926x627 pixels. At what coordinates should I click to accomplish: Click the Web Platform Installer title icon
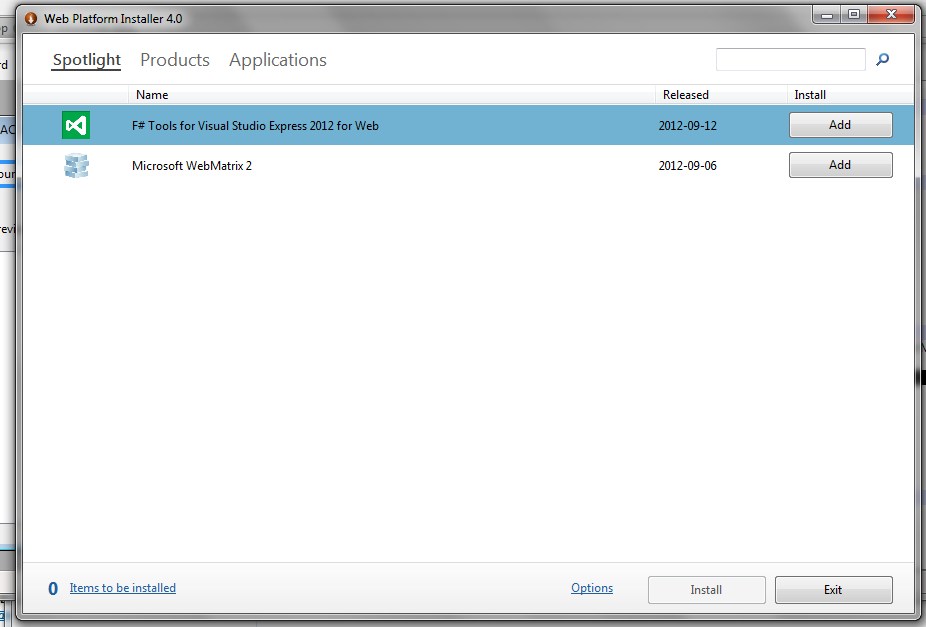[x=31, y=19]
